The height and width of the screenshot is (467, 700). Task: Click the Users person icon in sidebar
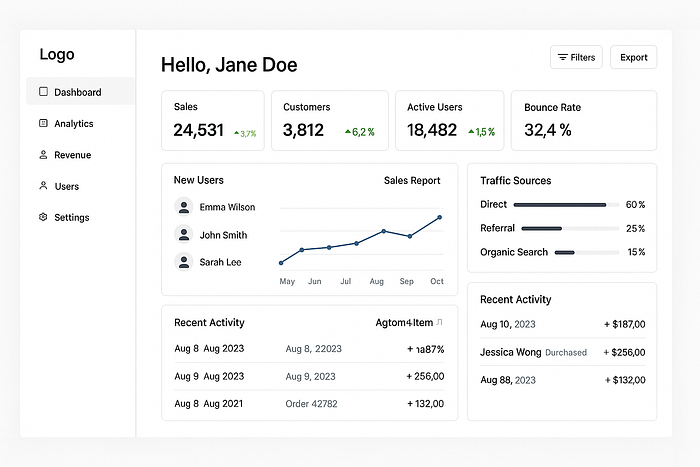[x=43, y=185]
